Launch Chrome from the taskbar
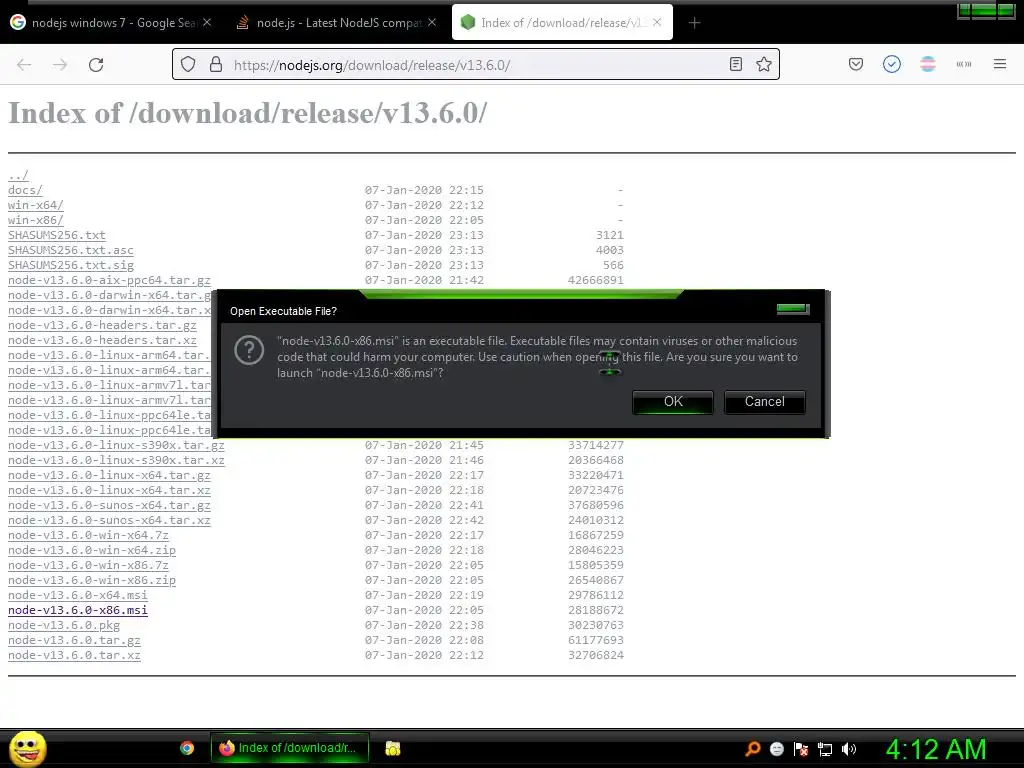 (x=187, y=748)
